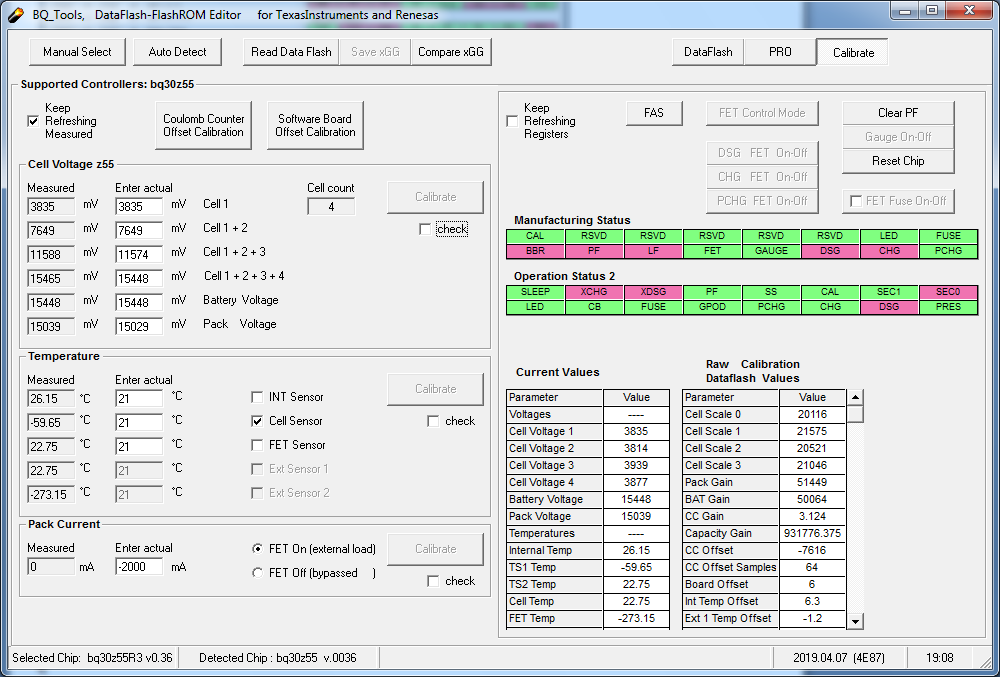
Task: Click the 'Cell Voltage 1' row in Current Values
Action: (587, 432)
